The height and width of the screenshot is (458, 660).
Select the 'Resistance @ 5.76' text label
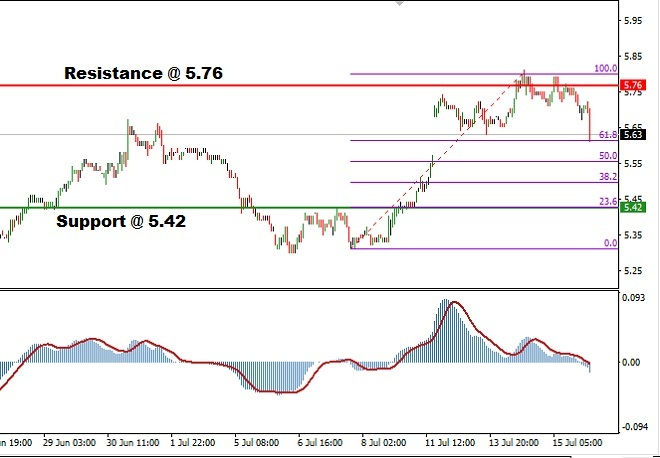(x=144, y=73)
